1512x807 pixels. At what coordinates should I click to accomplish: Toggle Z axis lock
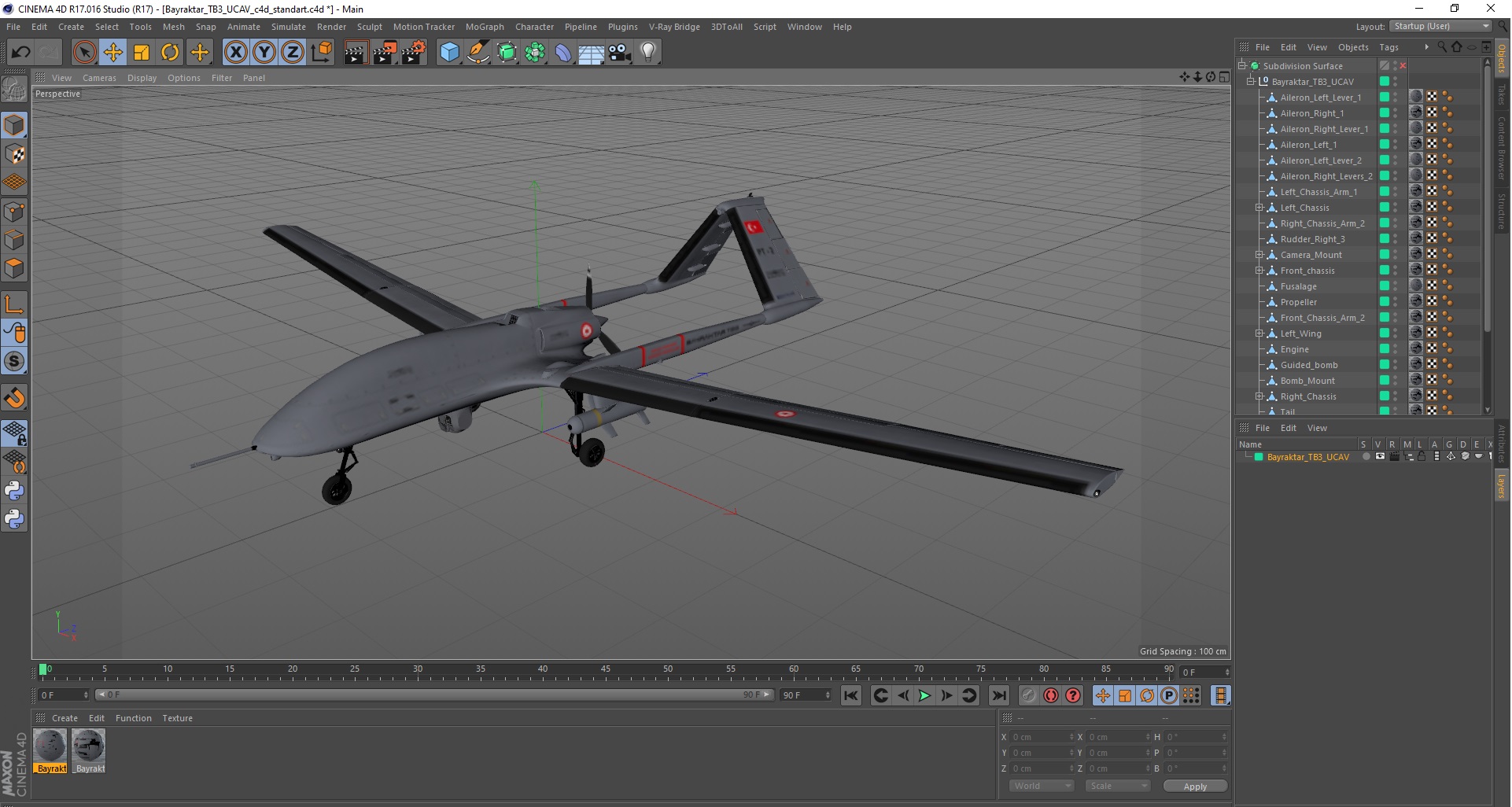pyautogui.click(x=293, y=53)
